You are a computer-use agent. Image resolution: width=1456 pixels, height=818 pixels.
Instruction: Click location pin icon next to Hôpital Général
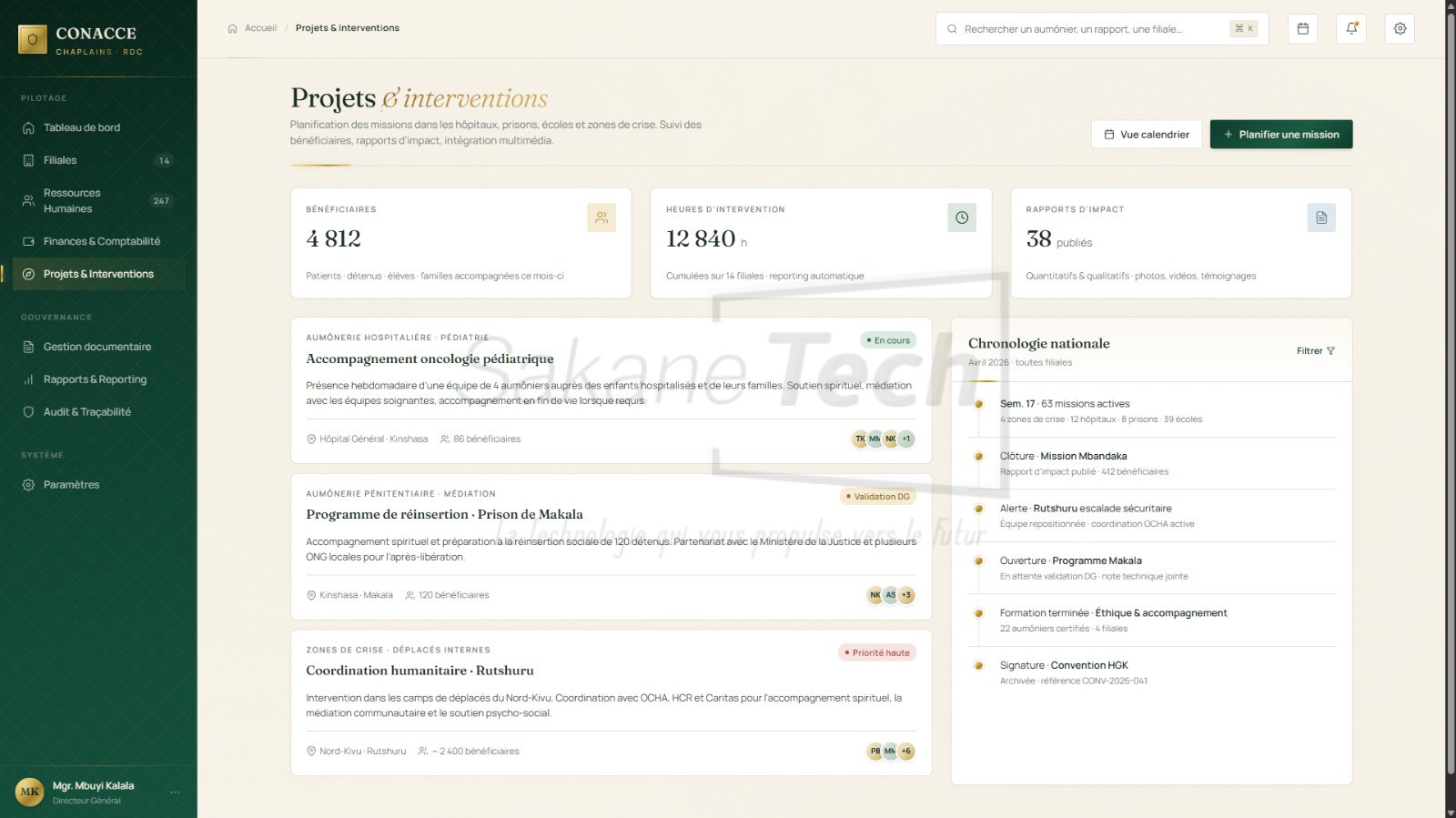(311, 439)
